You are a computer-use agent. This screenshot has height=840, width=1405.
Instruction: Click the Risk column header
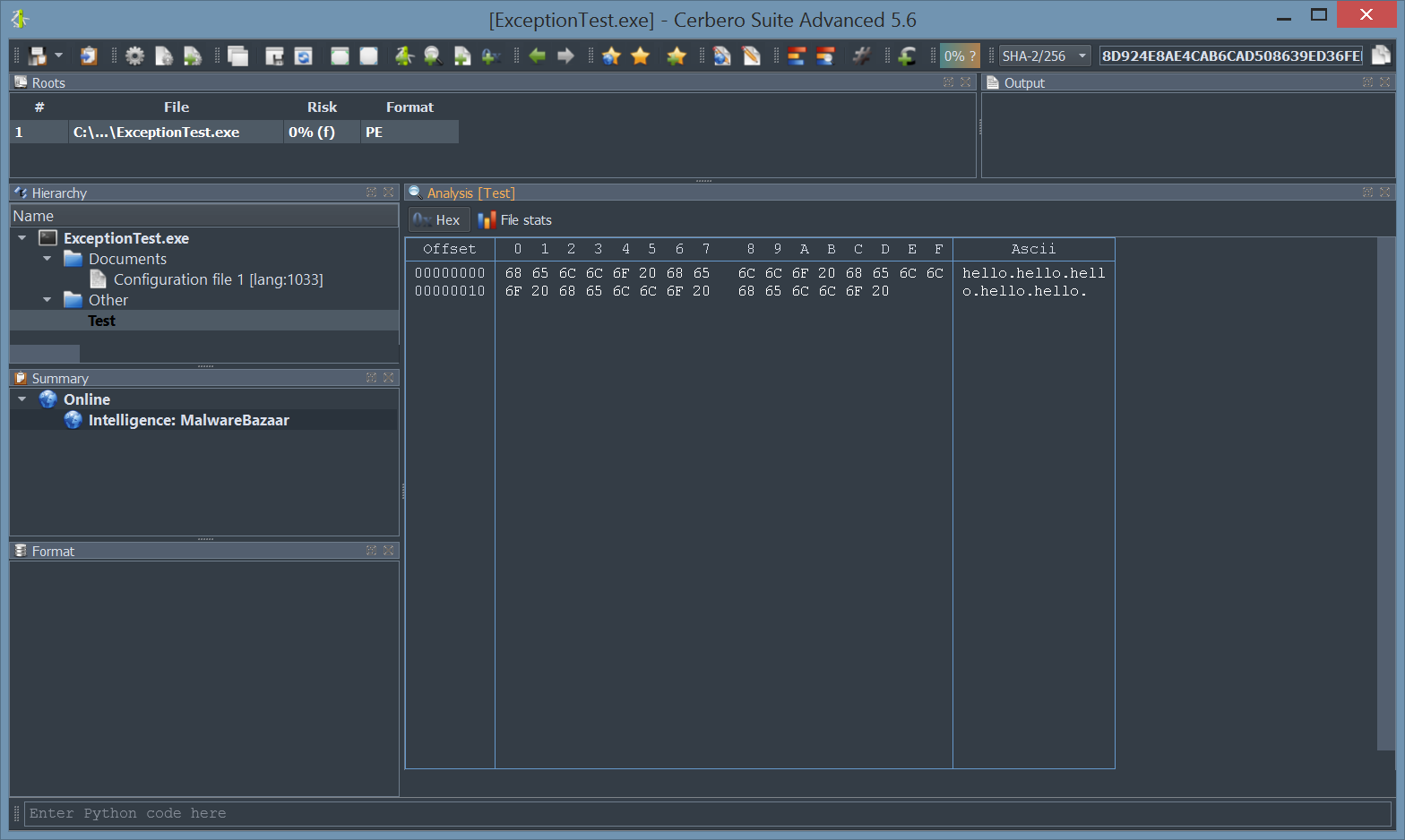pyautogui.click(x=322, y=107)
